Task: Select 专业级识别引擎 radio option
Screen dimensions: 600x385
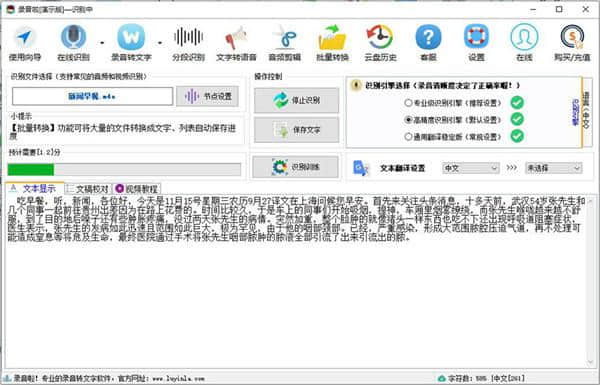Action: 408,103
